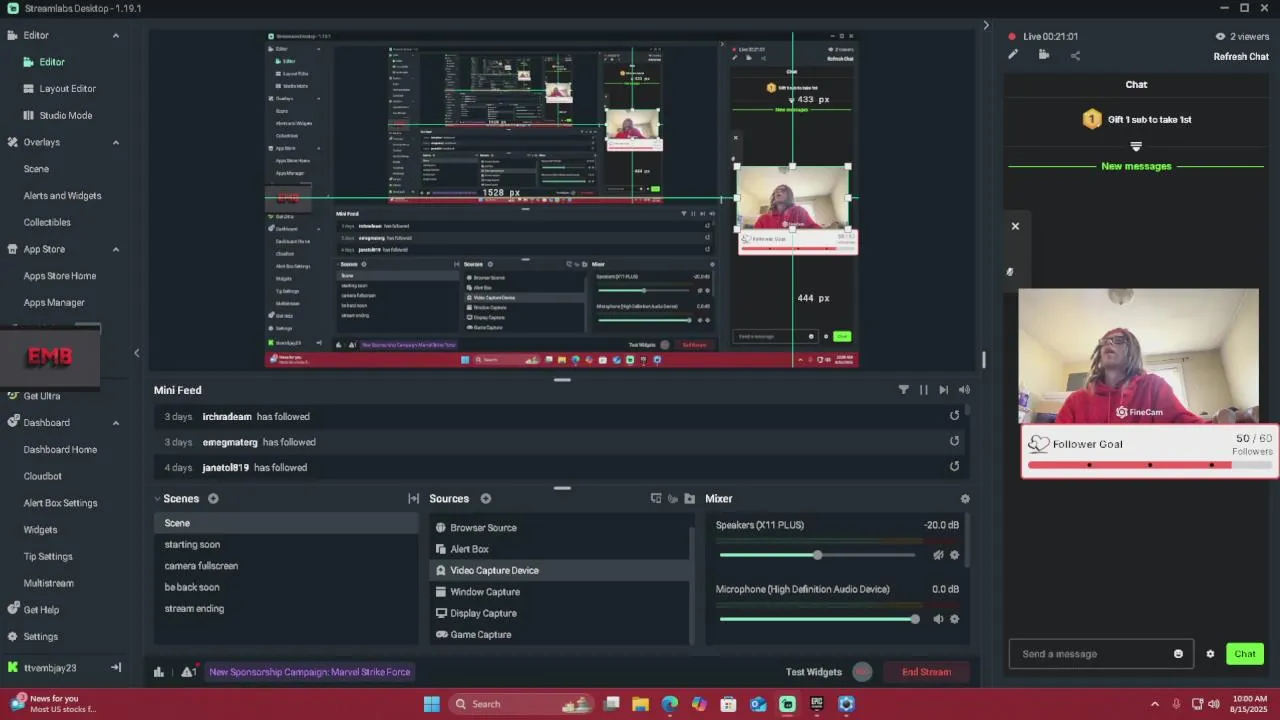Collapse the left sidebar arrow

coord(137,353)
